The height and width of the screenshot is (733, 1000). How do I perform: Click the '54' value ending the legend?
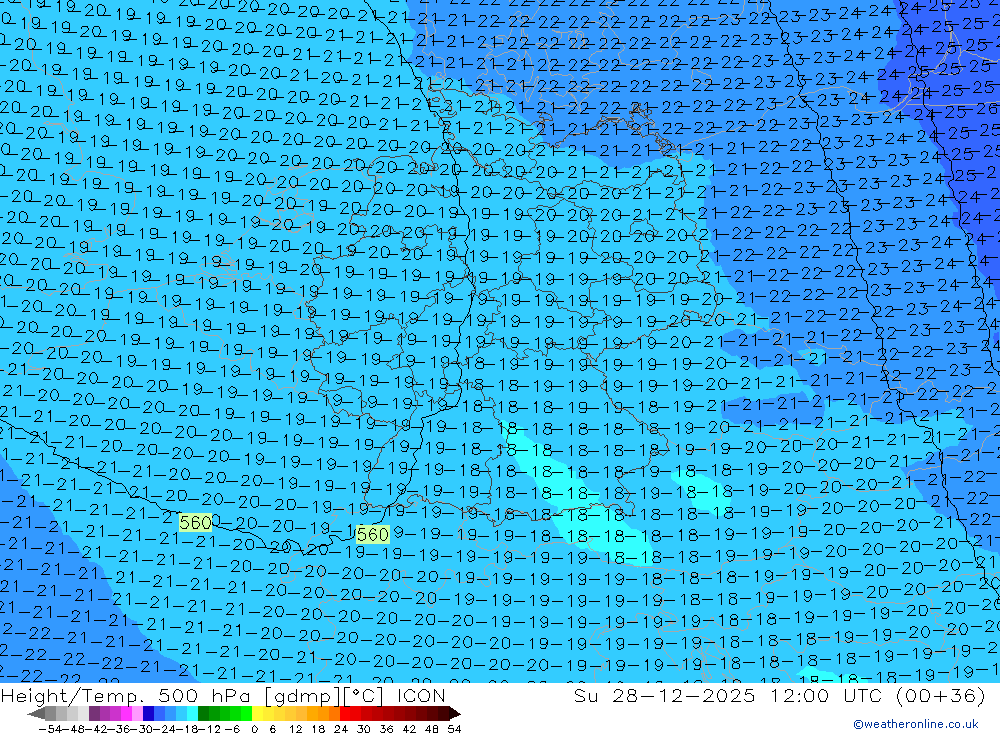click(x=454, y=729)
